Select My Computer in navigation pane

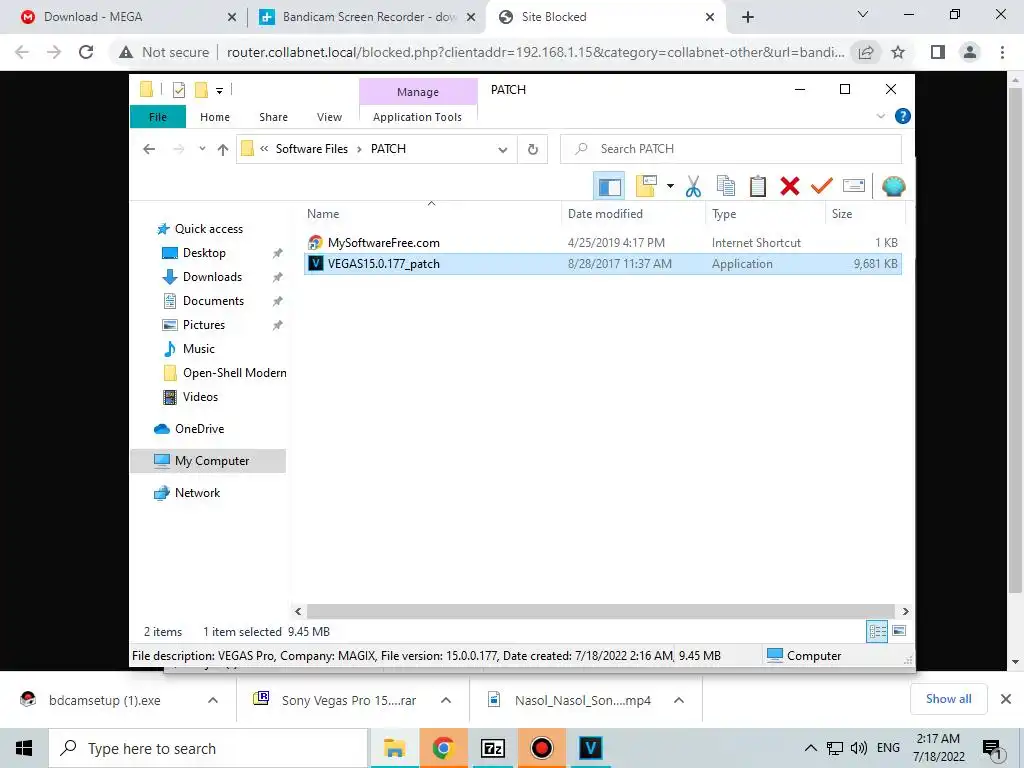[208, 461]
